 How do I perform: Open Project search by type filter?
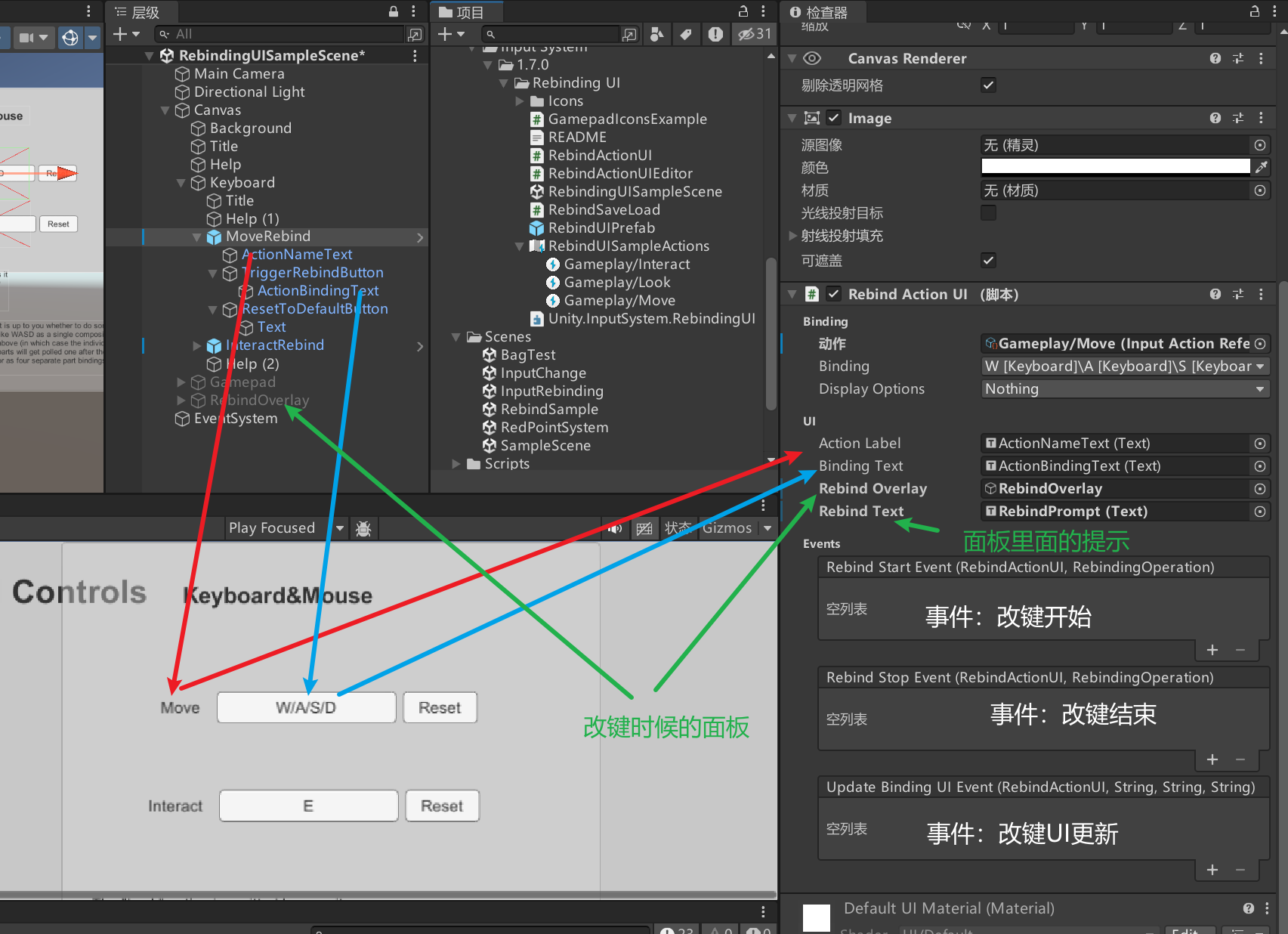[x=656, y=34]
